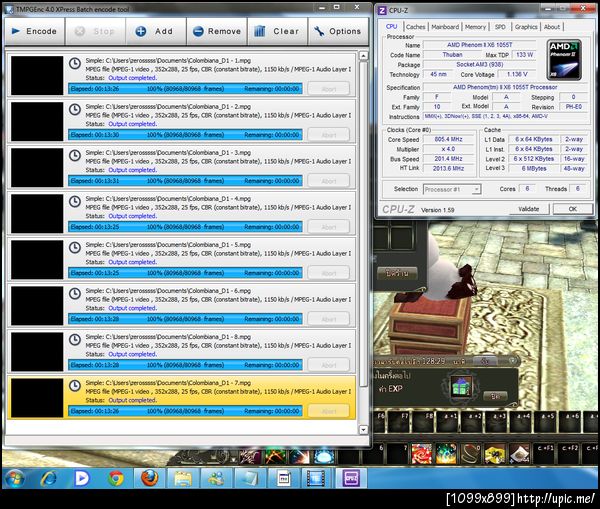Click the AMD Phenom II logo in CPU-Z
This screenshot has width=600, height=509.
click(564, 60)
